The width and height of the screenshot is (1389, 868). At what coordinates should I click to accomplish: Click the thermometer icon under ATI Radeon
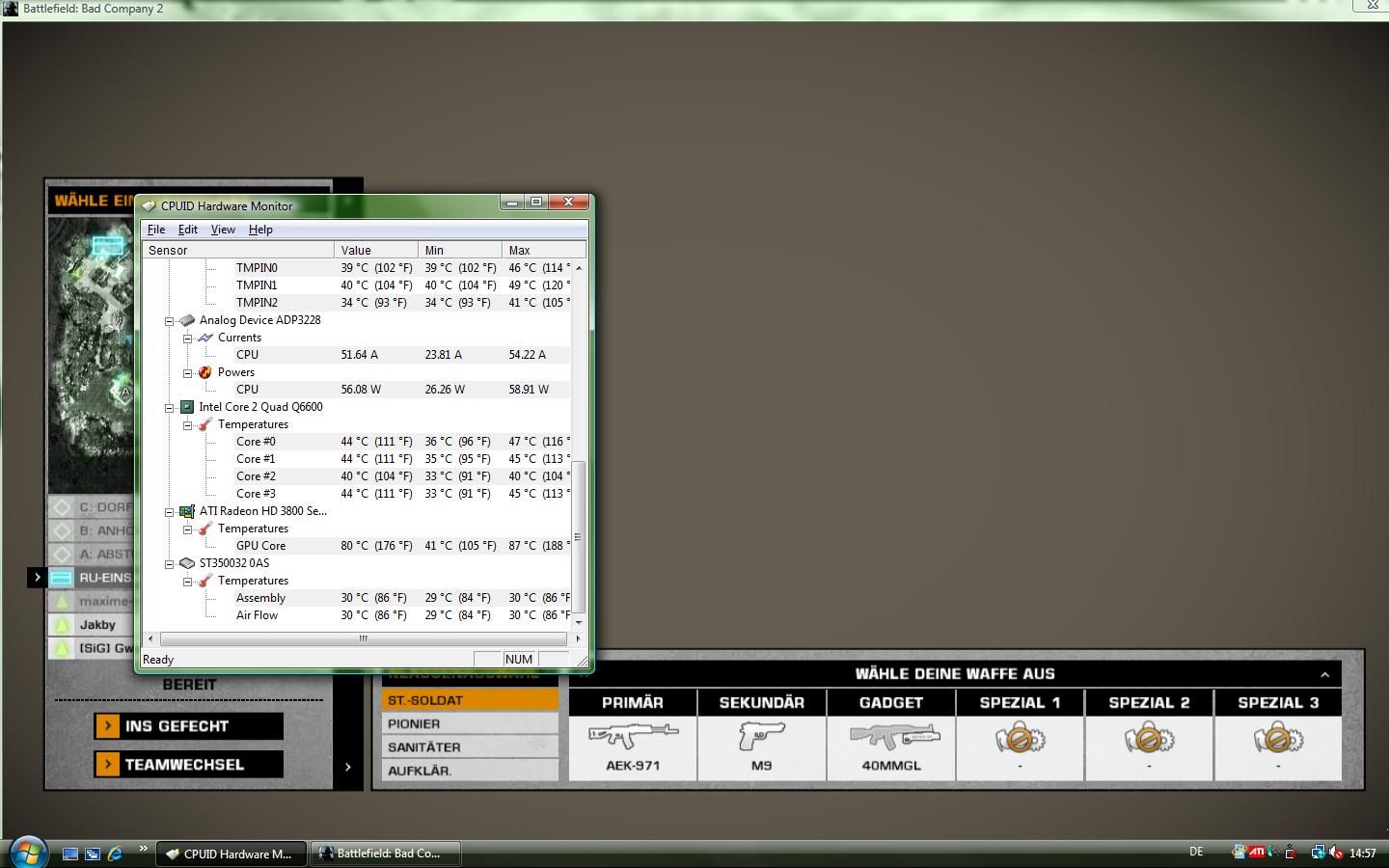205,529
